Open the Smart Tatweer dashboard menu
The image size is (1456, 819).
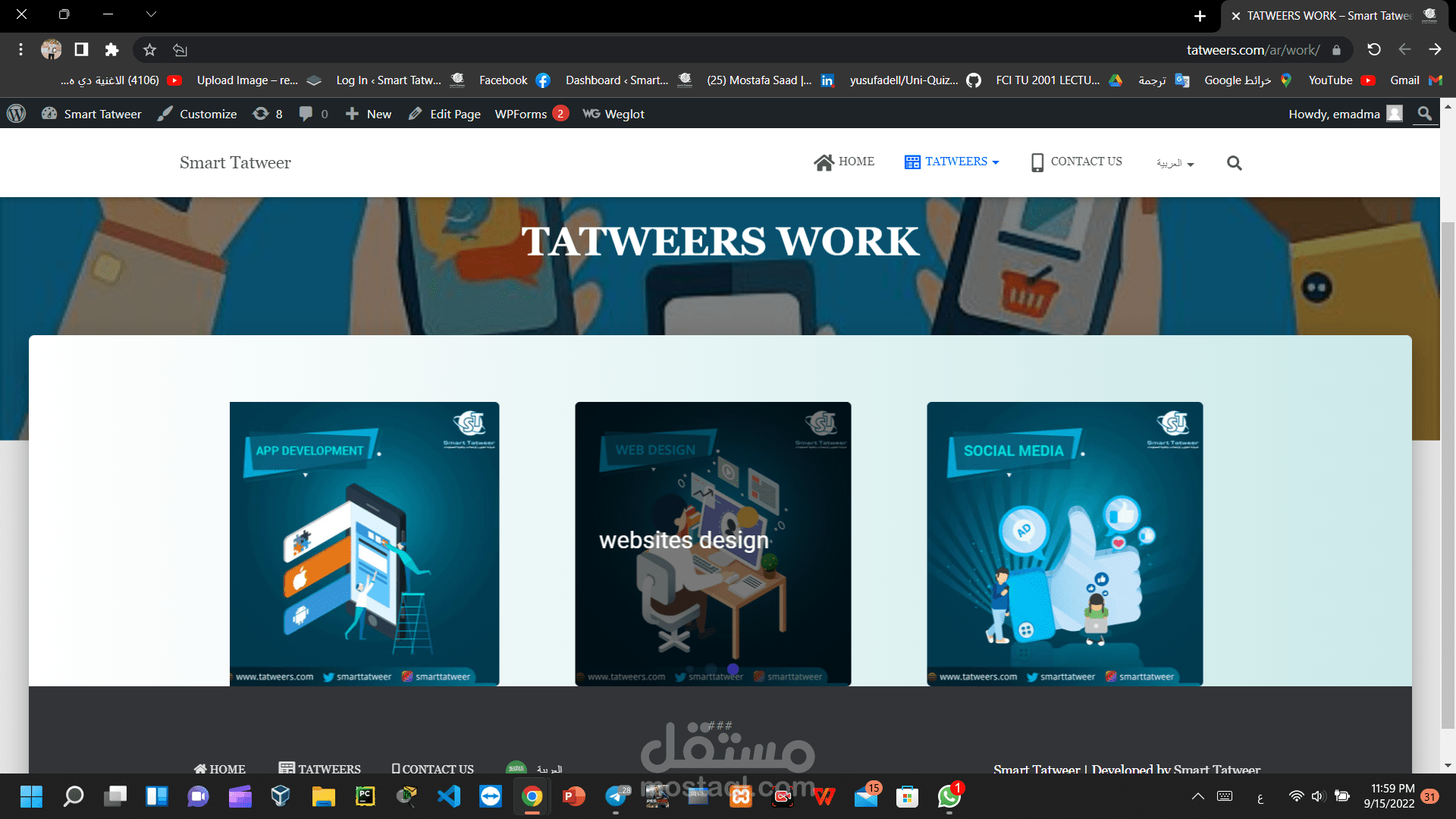[91, 114]
